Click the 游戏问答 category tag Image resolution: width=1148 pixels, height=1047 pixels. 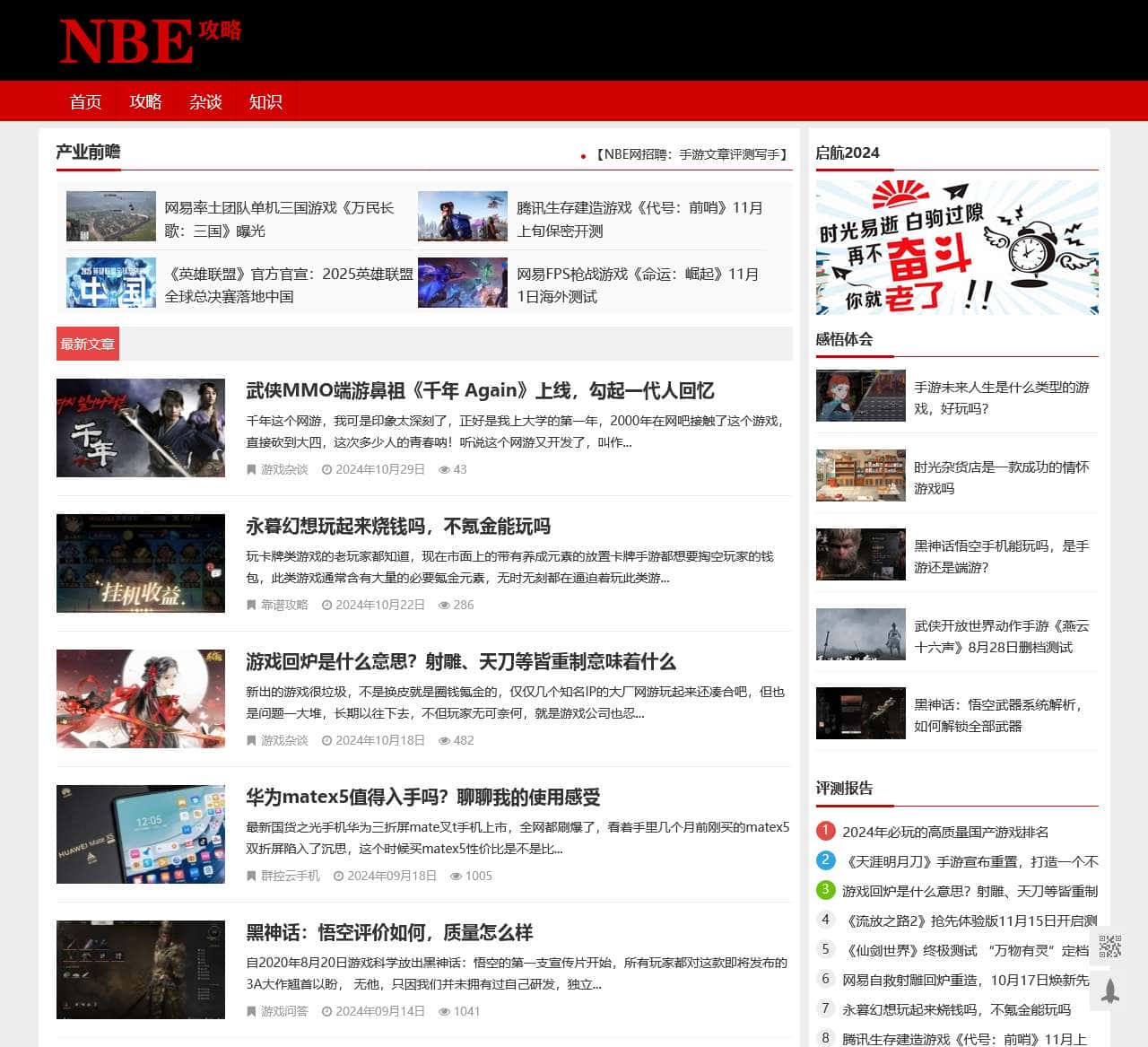point(284,1011)
